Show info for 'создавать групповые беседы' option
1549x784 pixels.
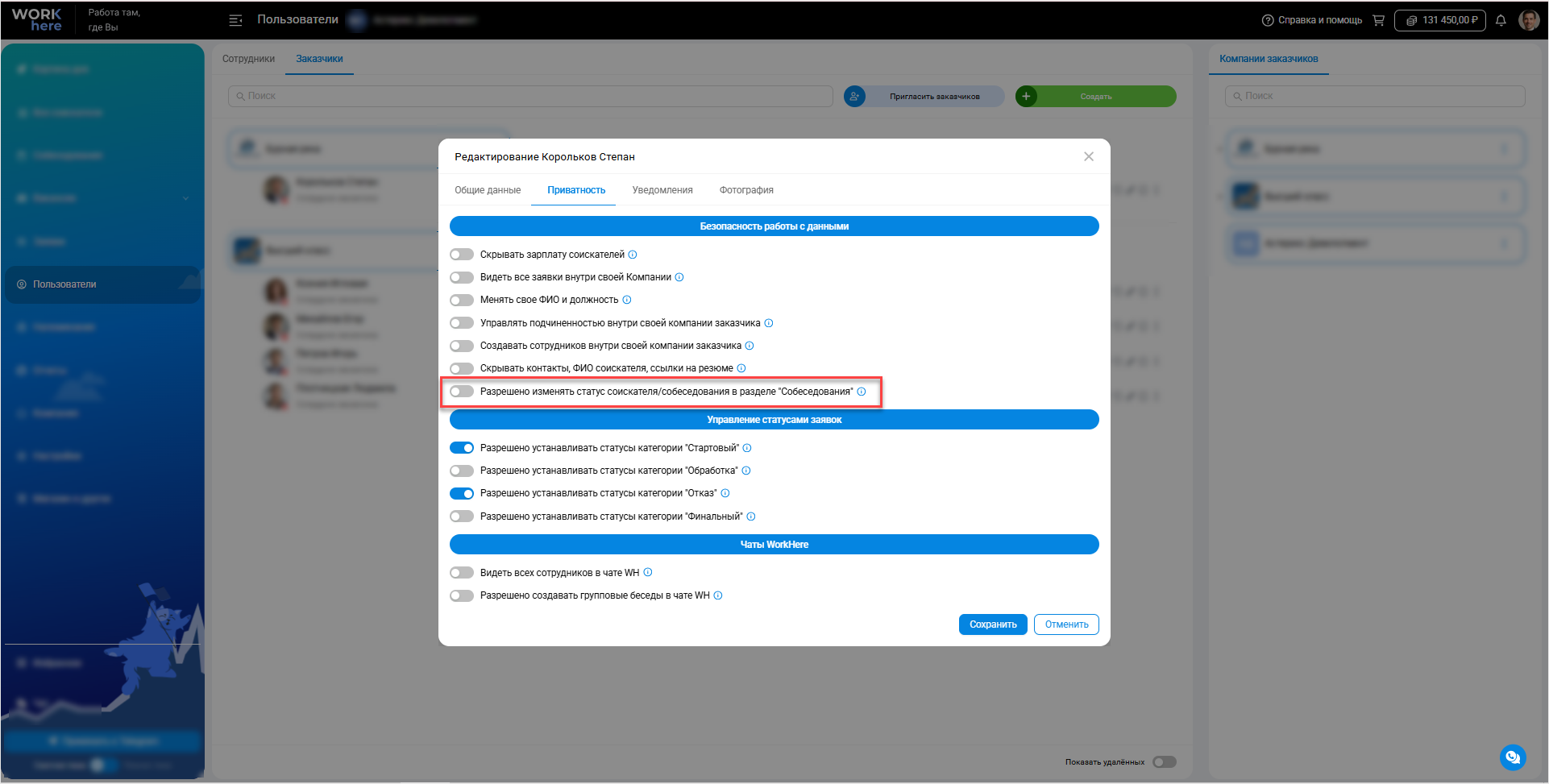click(x=718, y=595)
